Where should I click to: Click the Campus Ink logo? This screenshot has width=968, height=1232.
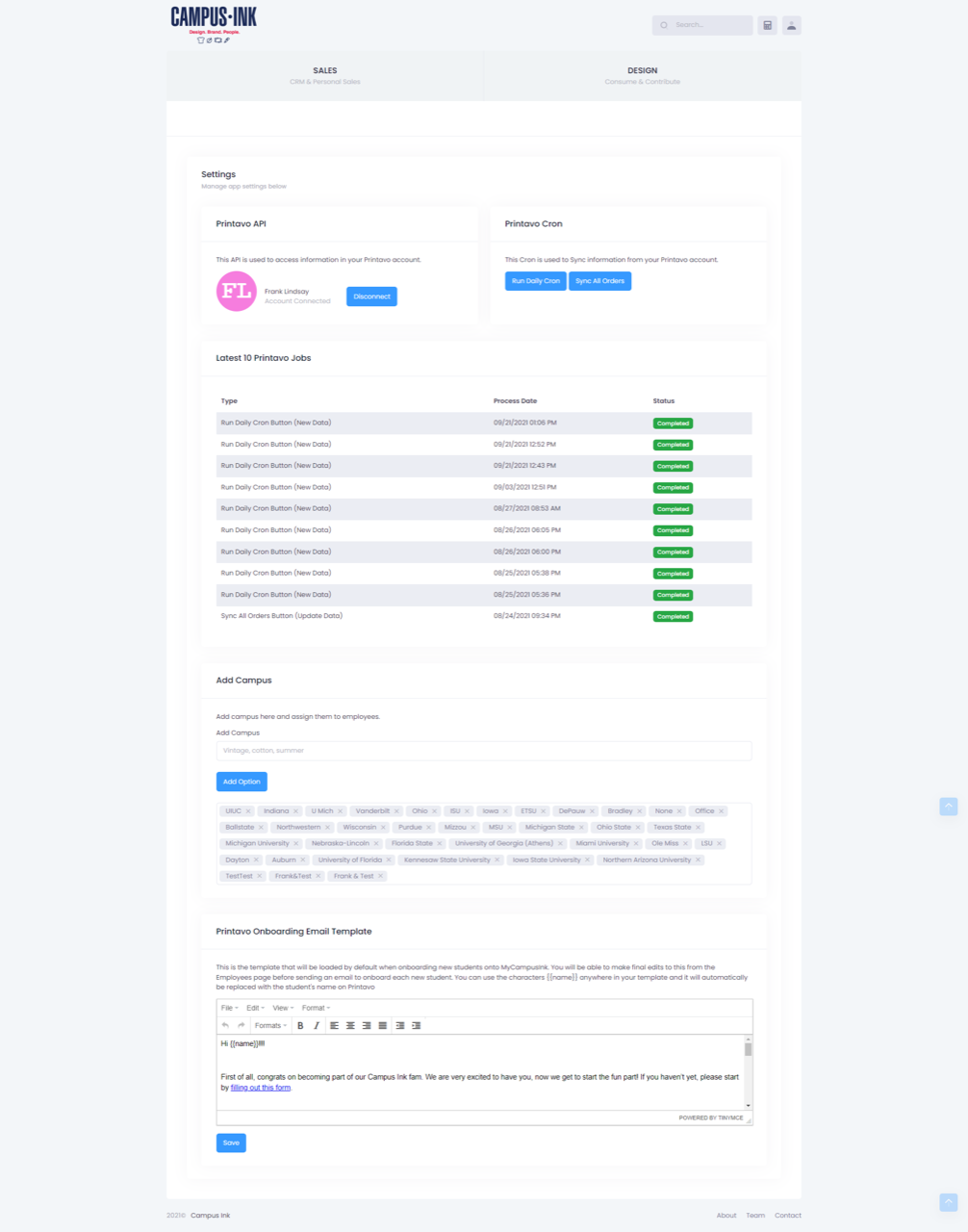tap(214, 24)
